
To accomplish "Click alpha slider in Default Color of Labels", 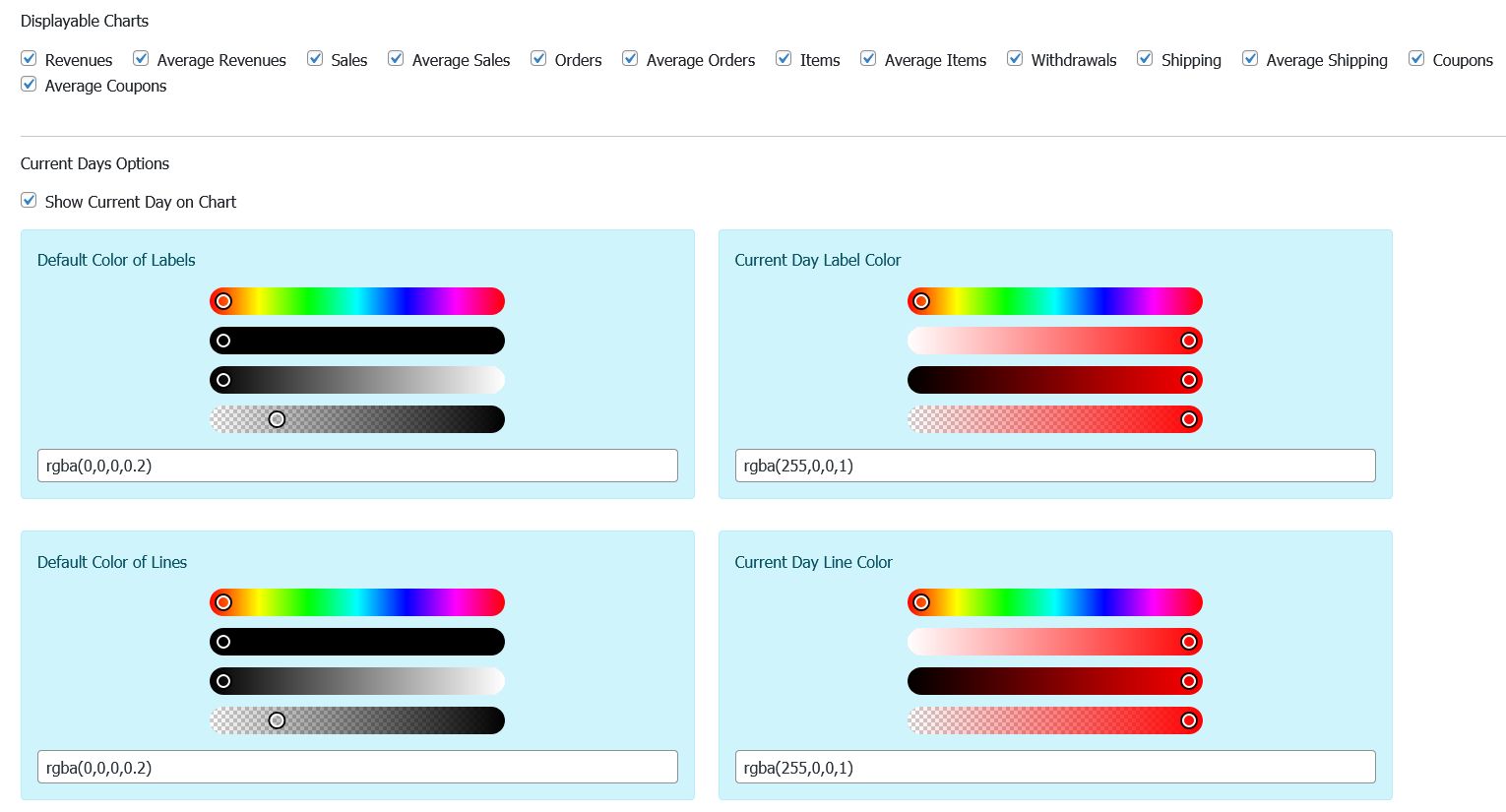I will point(357,419).
